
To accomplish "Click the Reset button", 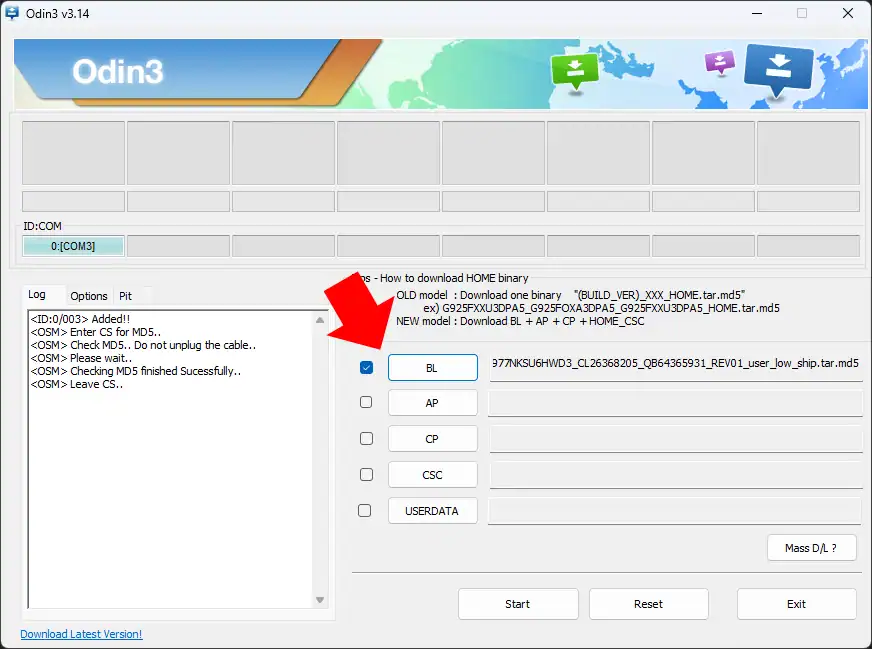I will (648, 604).
